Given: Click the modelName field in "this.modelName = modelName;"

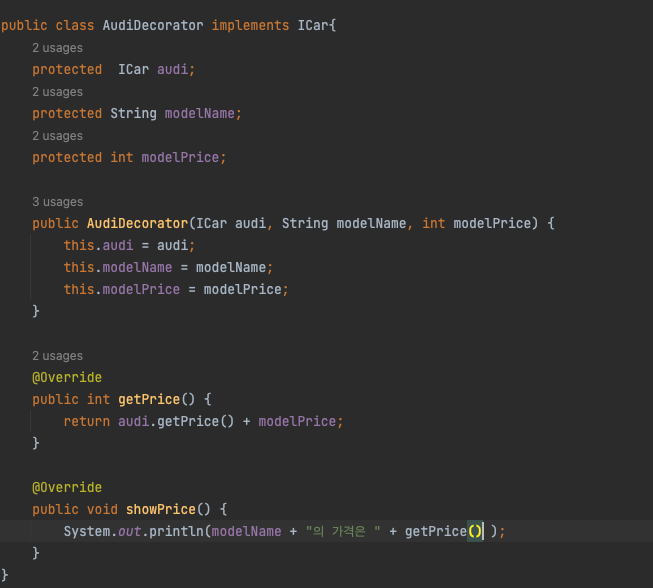Looking at the screenshot, I should [137, 267].
